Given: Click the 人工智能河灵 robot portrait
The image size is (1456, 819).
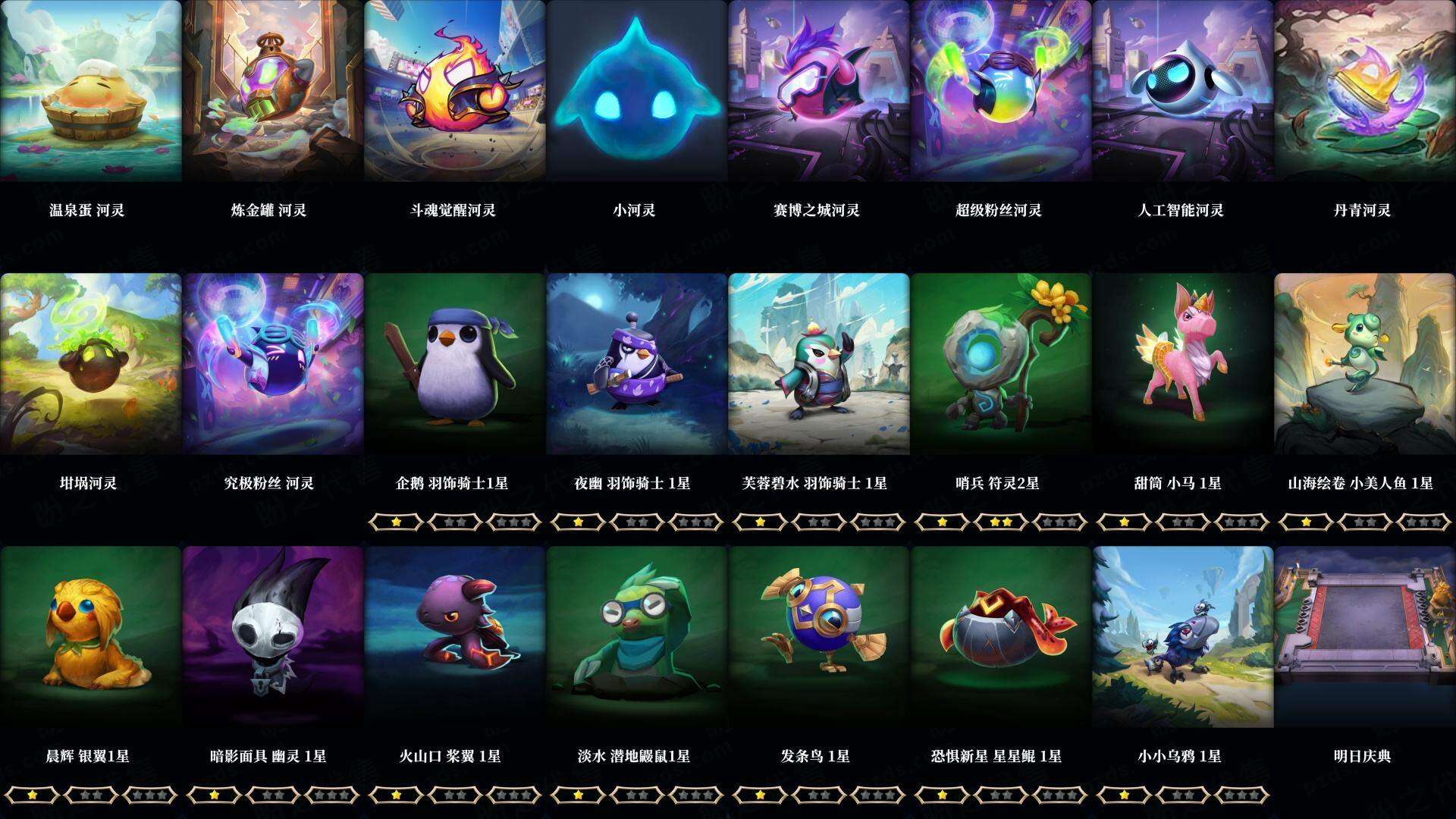Looking at the screenshot, I should click(x=1183, y=91).
